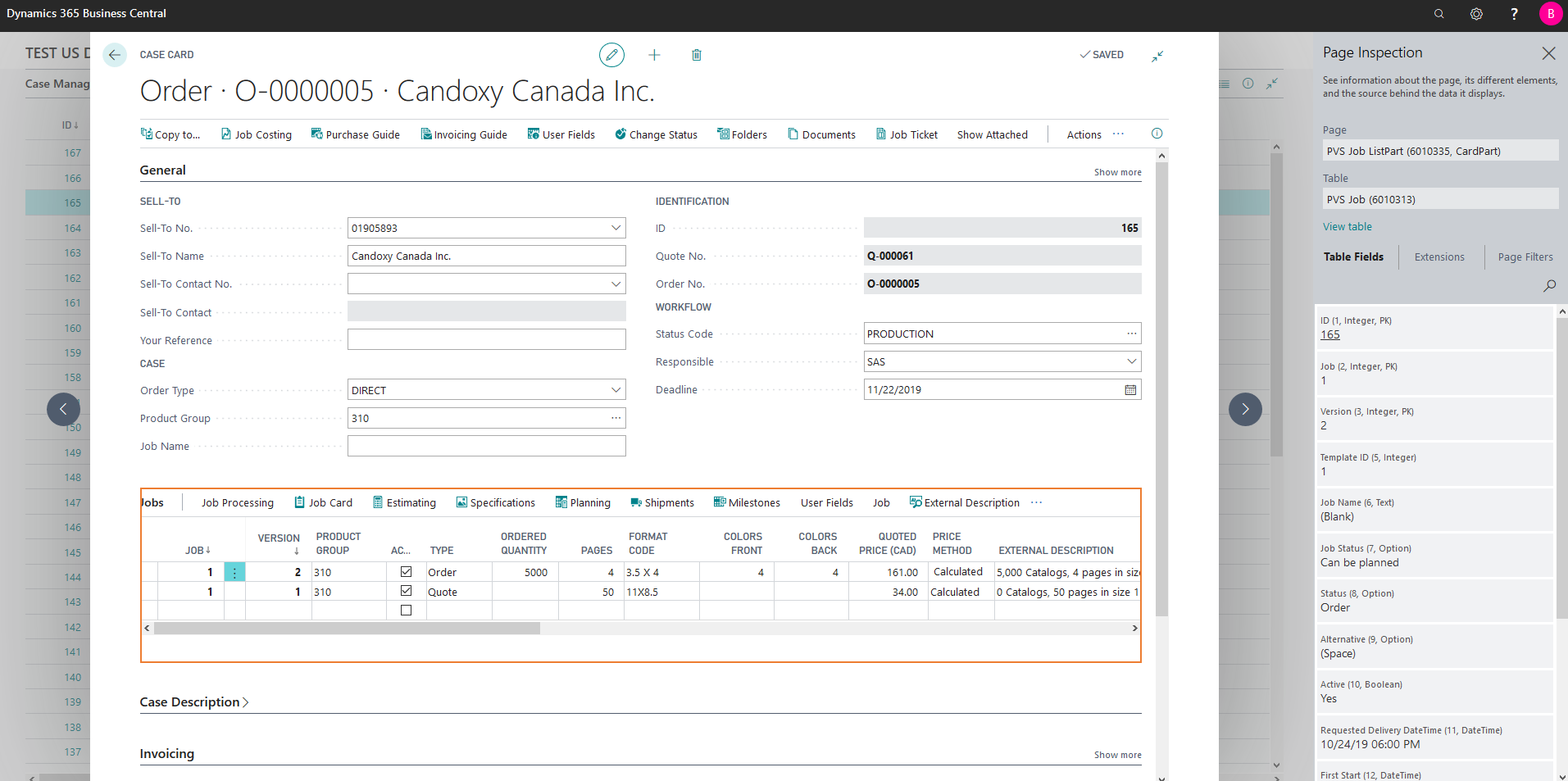Expand the Sell-To No. dropdown

tap(616, 228)
